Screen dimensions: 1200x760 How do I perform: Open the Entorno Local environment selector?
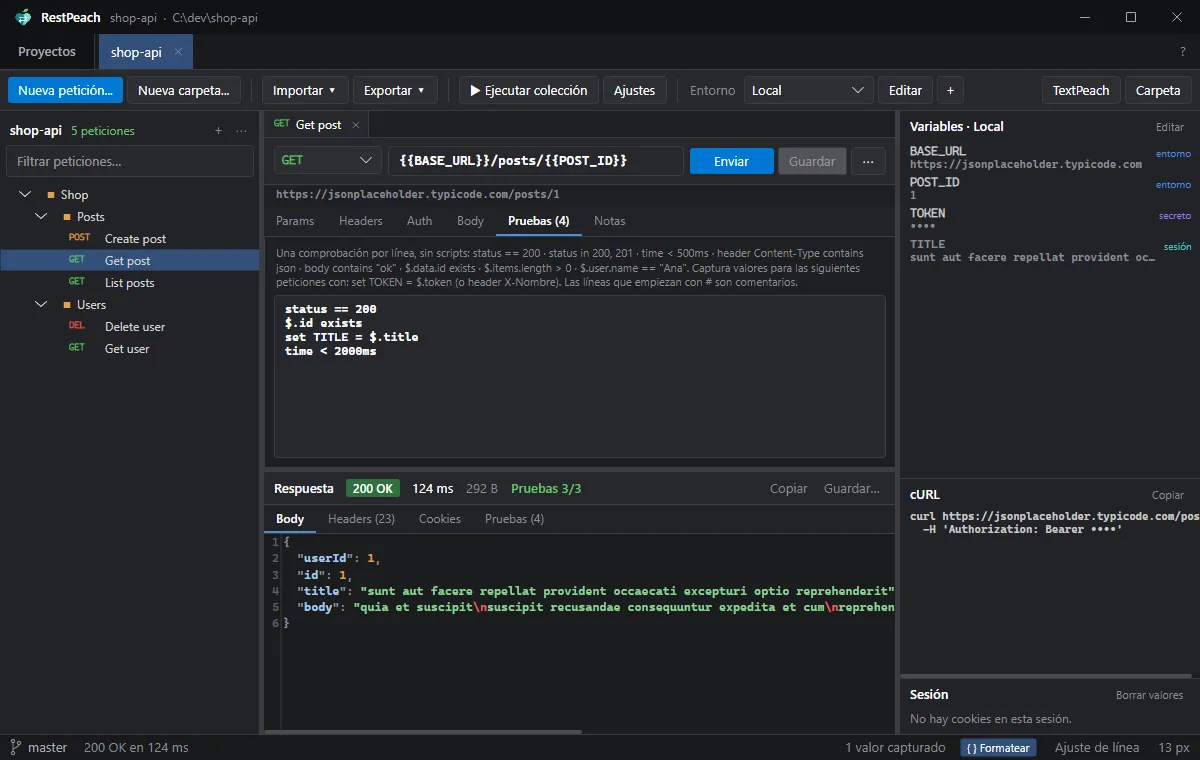tap(808, 90)
